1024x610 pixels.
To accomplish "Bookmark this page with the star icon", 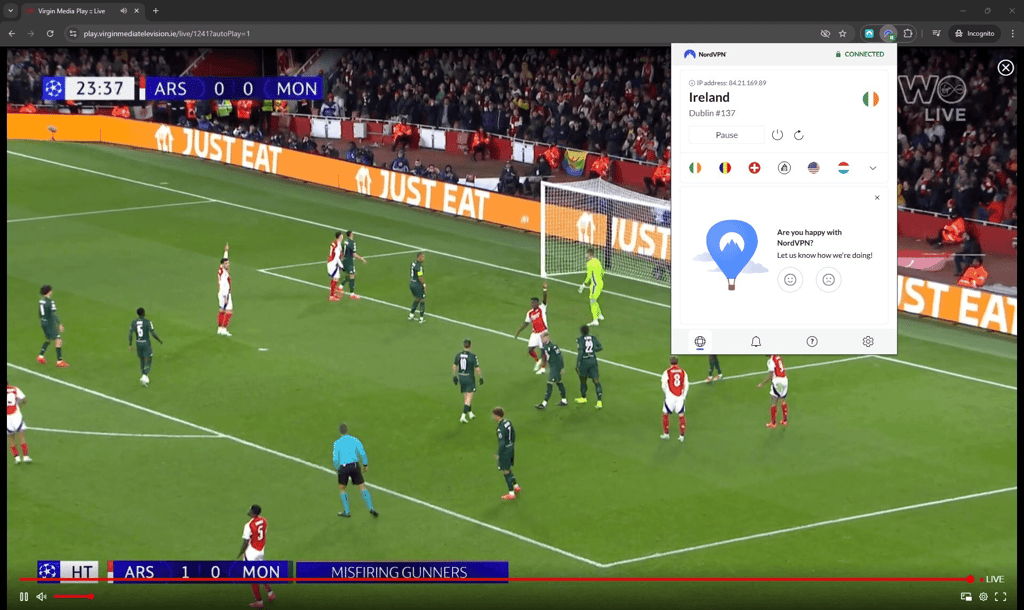I will point(842,33).
